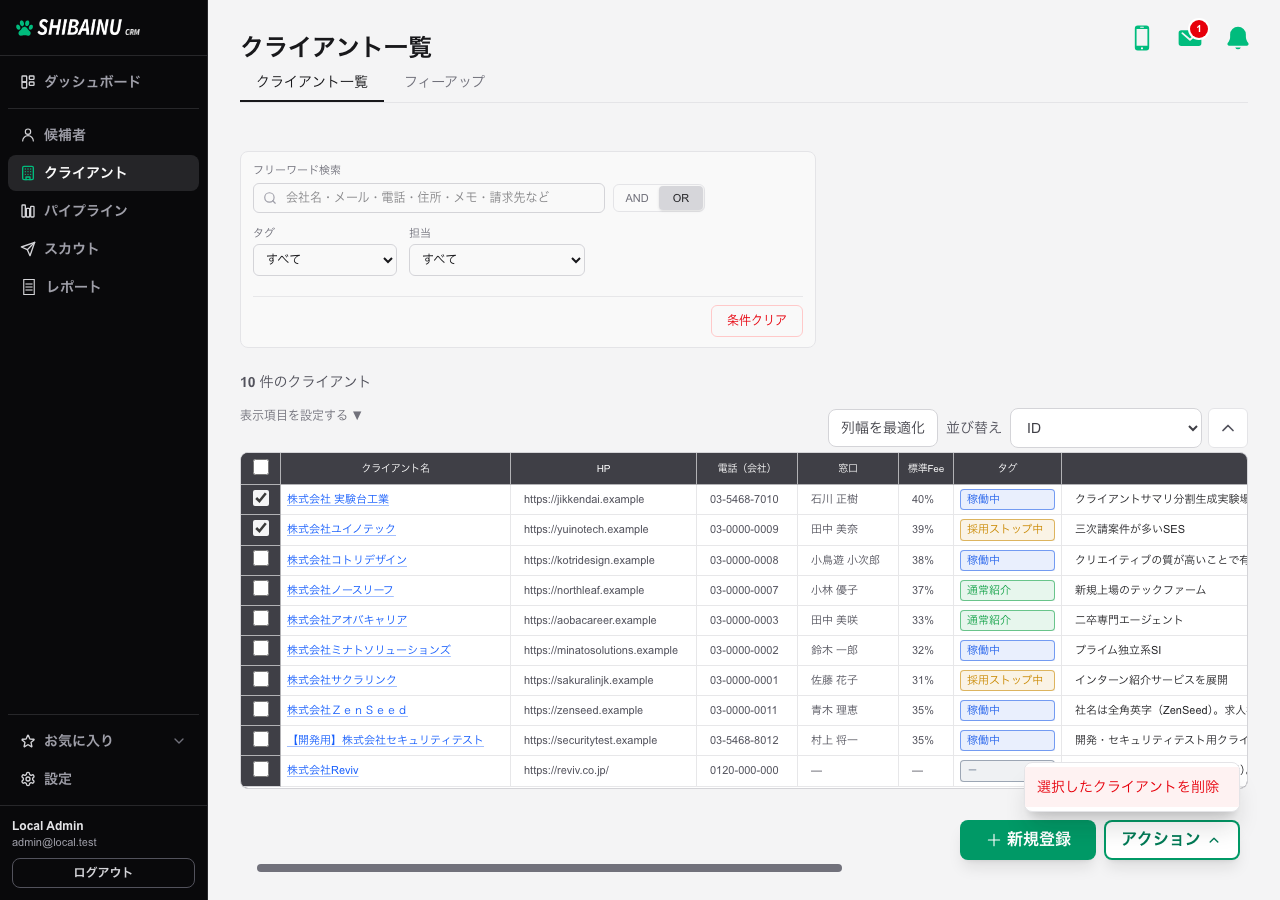
Task: Uncheck 株式会社 実験台工業 row checkbox
Action: pyautogui.click(x=261, y=498)
